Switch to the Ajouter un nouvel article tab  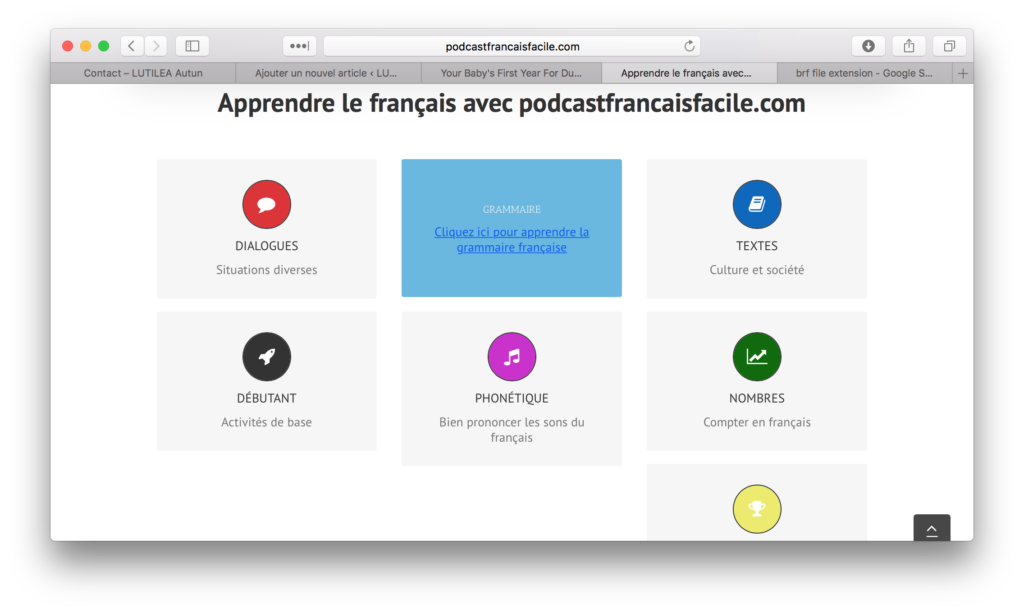tap(326, 73)
